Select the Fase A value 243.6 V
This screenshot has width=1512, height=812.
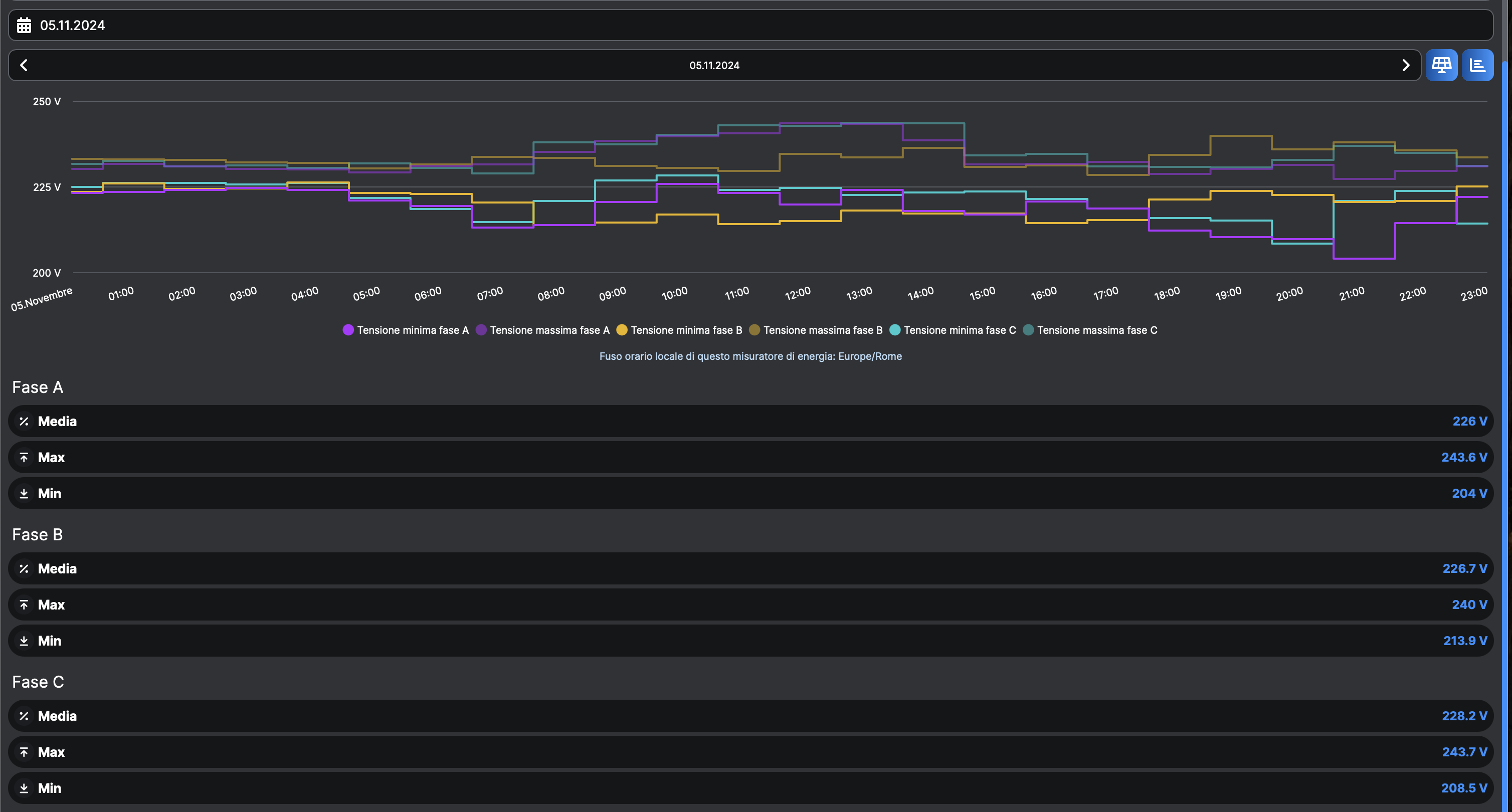pyautogui.click(x=1464, y=457)
